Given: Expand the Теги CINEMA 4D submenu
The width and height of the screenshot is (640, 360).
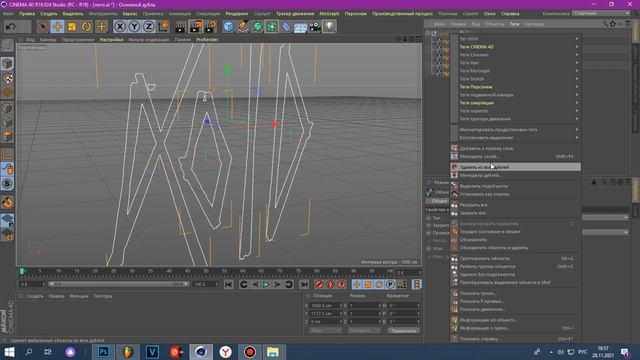Looking at the screenshot, I should (x=516, y=47).
